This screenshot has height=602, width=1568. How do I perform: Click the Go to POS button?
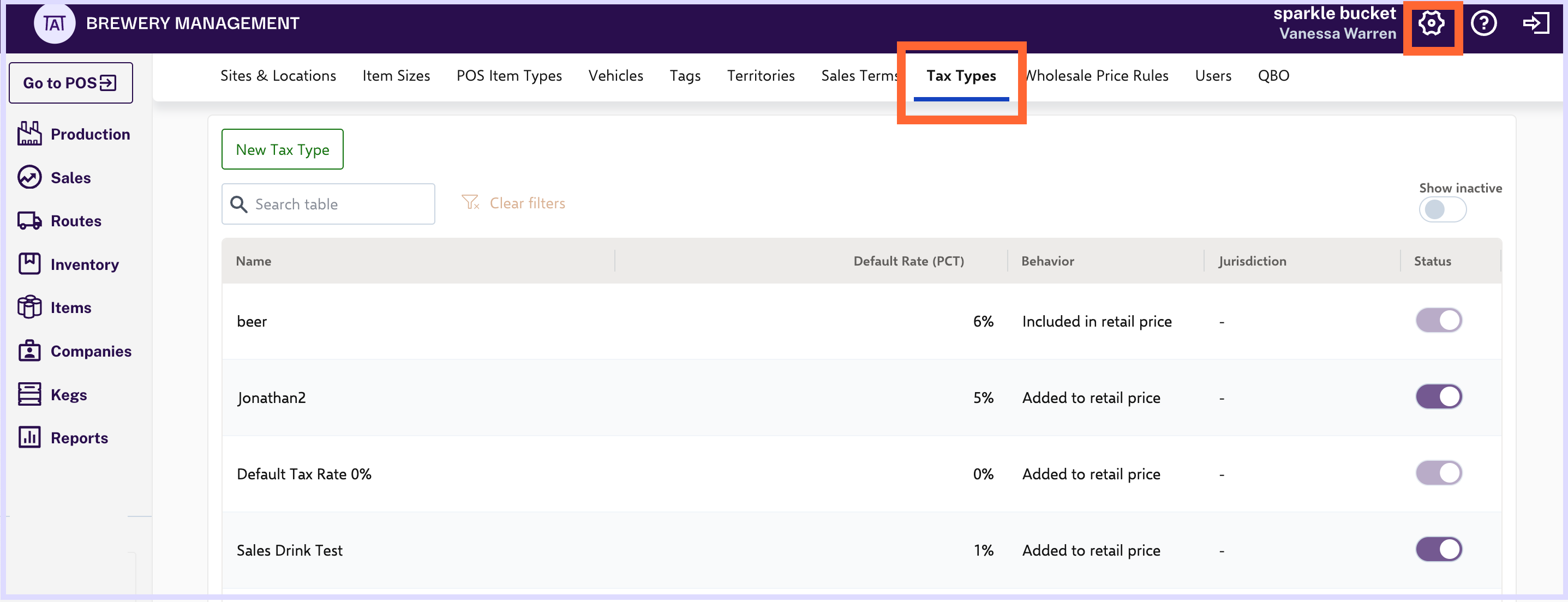(70, 83)
